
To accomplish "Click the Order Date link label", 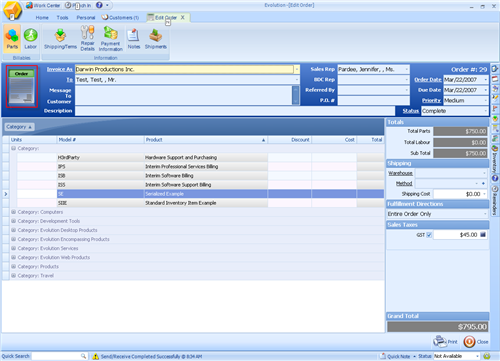I will tap(428, 80).
